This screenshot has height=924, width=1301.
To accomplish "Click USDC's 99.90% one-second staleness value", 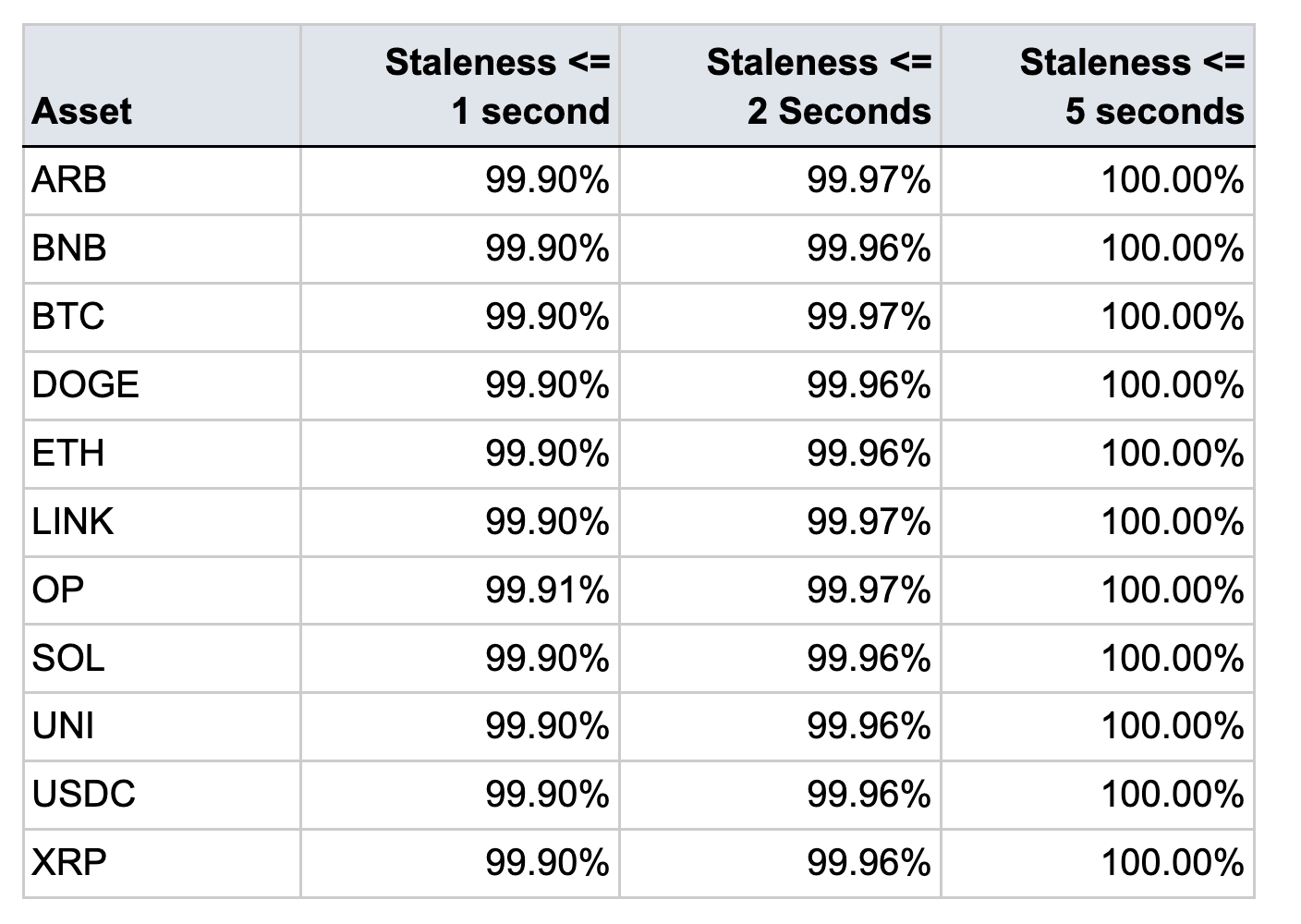I will coord(547,795).
